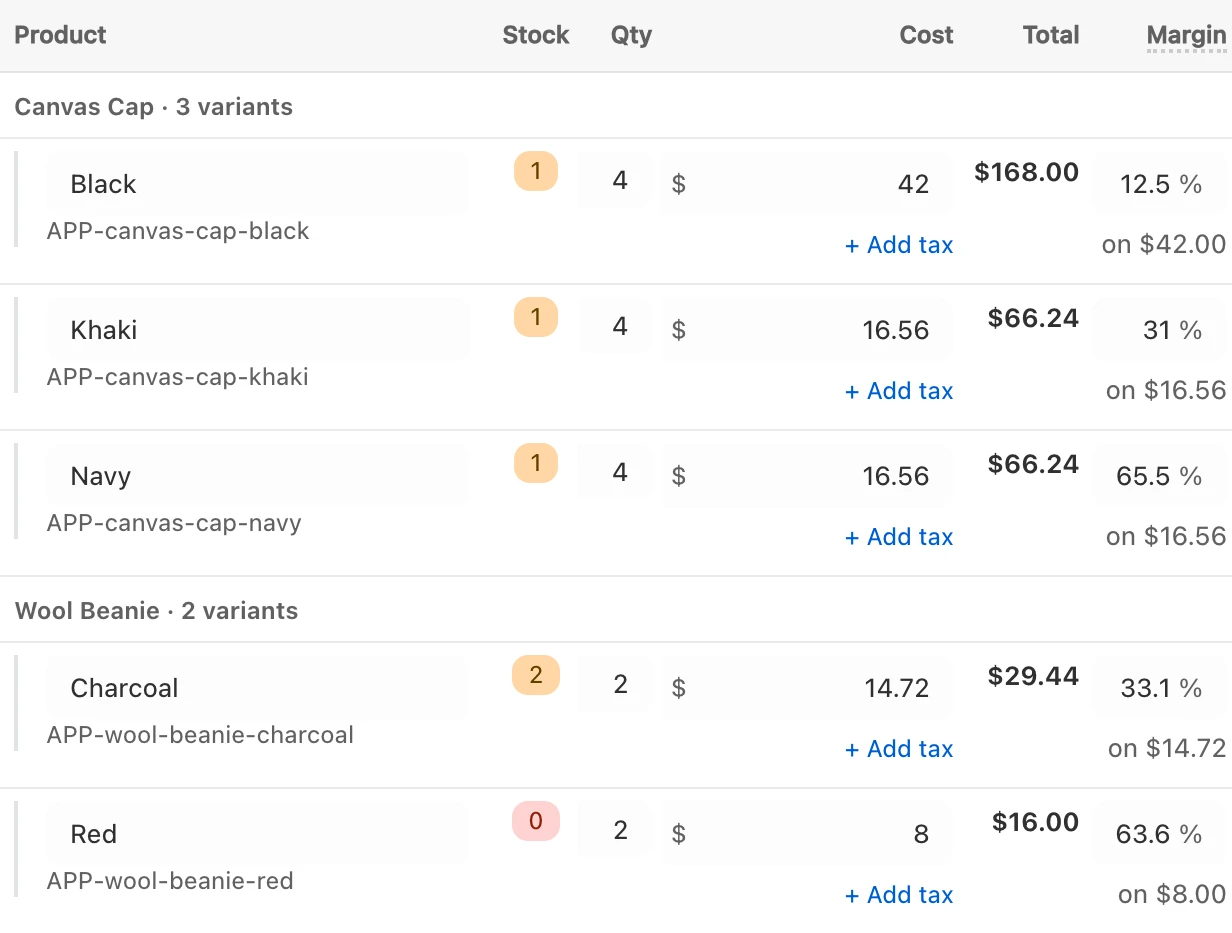
Task: Click the Black cap cost field showing 42
Action: [x=806, y=184]
